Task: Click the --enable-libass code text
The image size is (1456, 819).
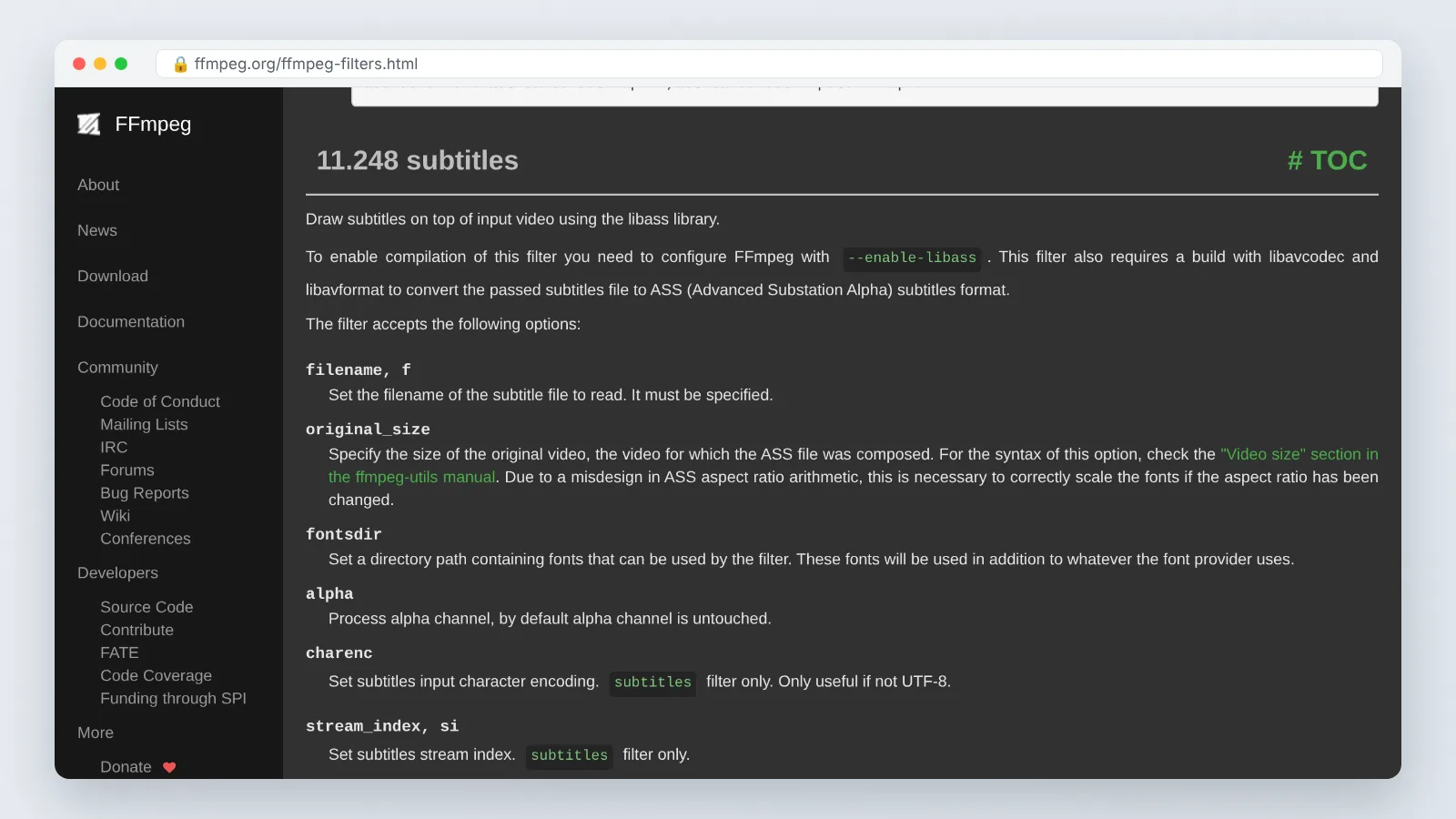Action: point(912,258)
